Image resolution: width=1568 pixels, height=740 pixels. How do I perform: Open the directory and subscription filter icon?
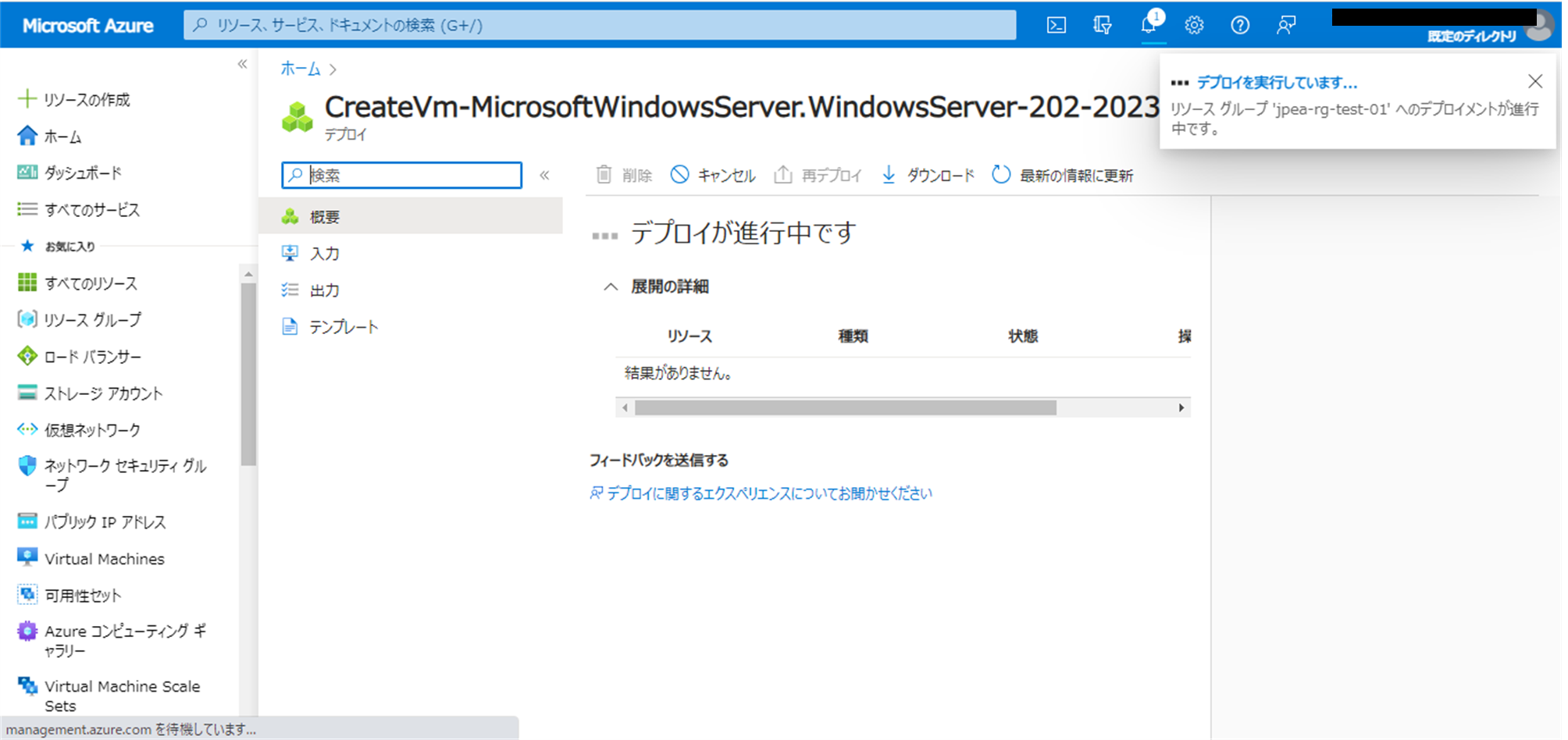click(1102, 25)
